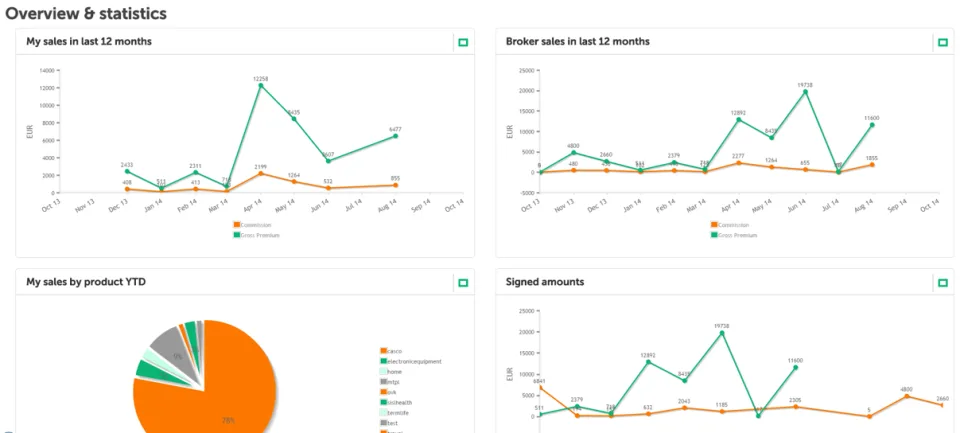
Task: Click the green panel icon on Broker sales chart
Action: [x=943, y=42]
